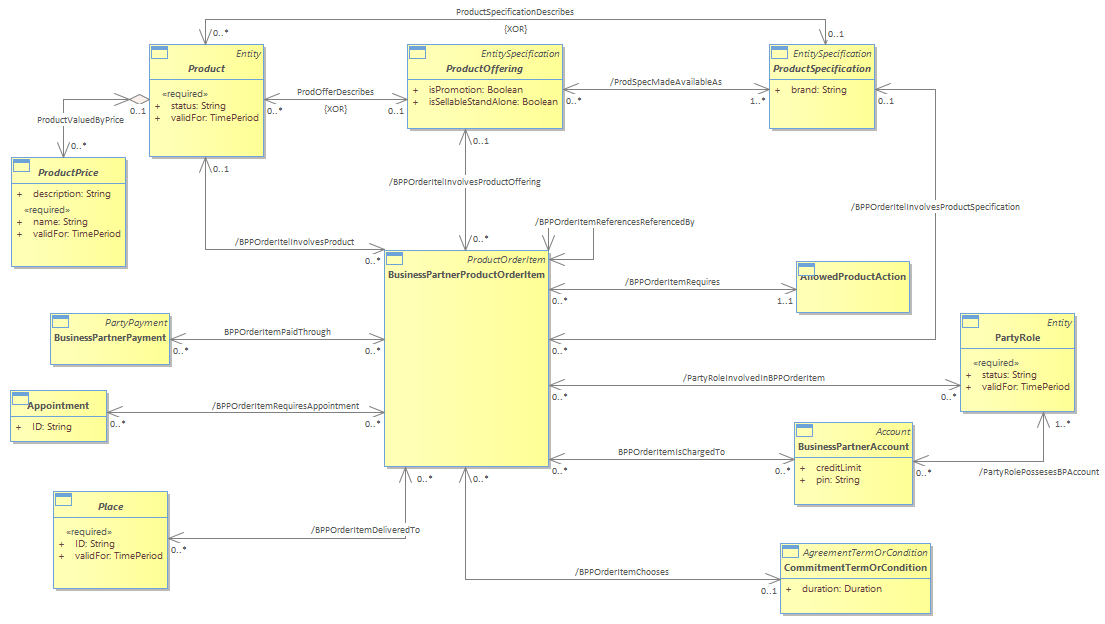
Task: Click the class icon in the ProductOffering box
Action: [417, 52]
